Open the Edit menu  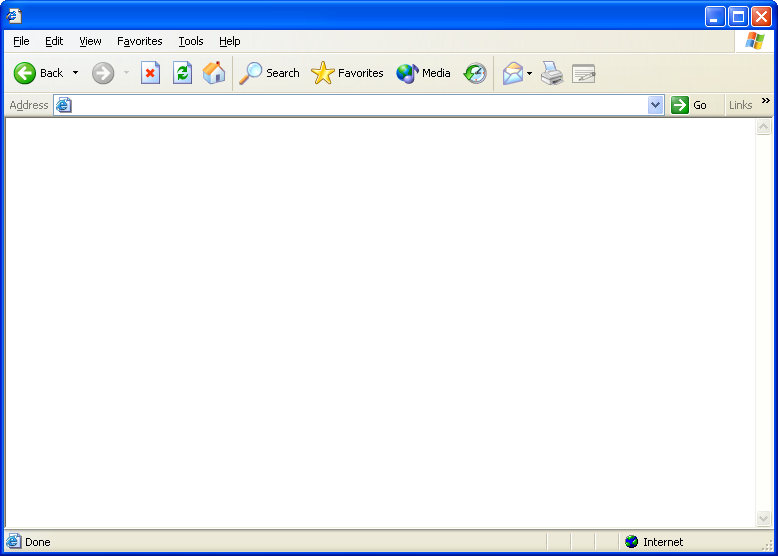click(54, 41)
